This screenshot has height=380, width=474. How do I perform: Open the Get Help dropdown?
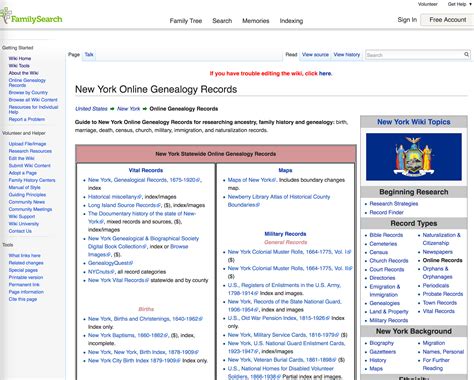click(460, 4)
